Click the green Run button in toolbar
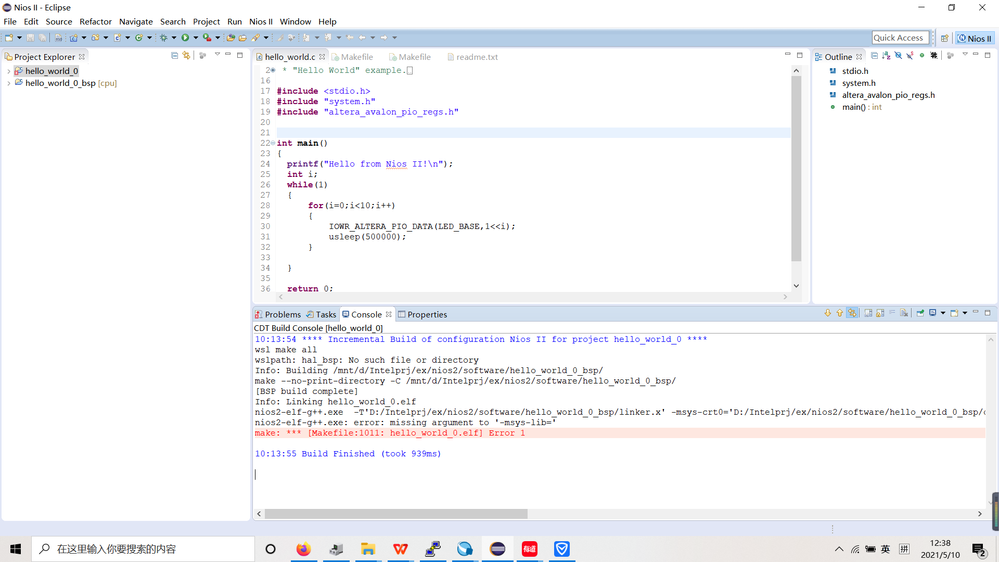Image resolution: width=999 pixels, height=562 pixels. coord(184,38)
